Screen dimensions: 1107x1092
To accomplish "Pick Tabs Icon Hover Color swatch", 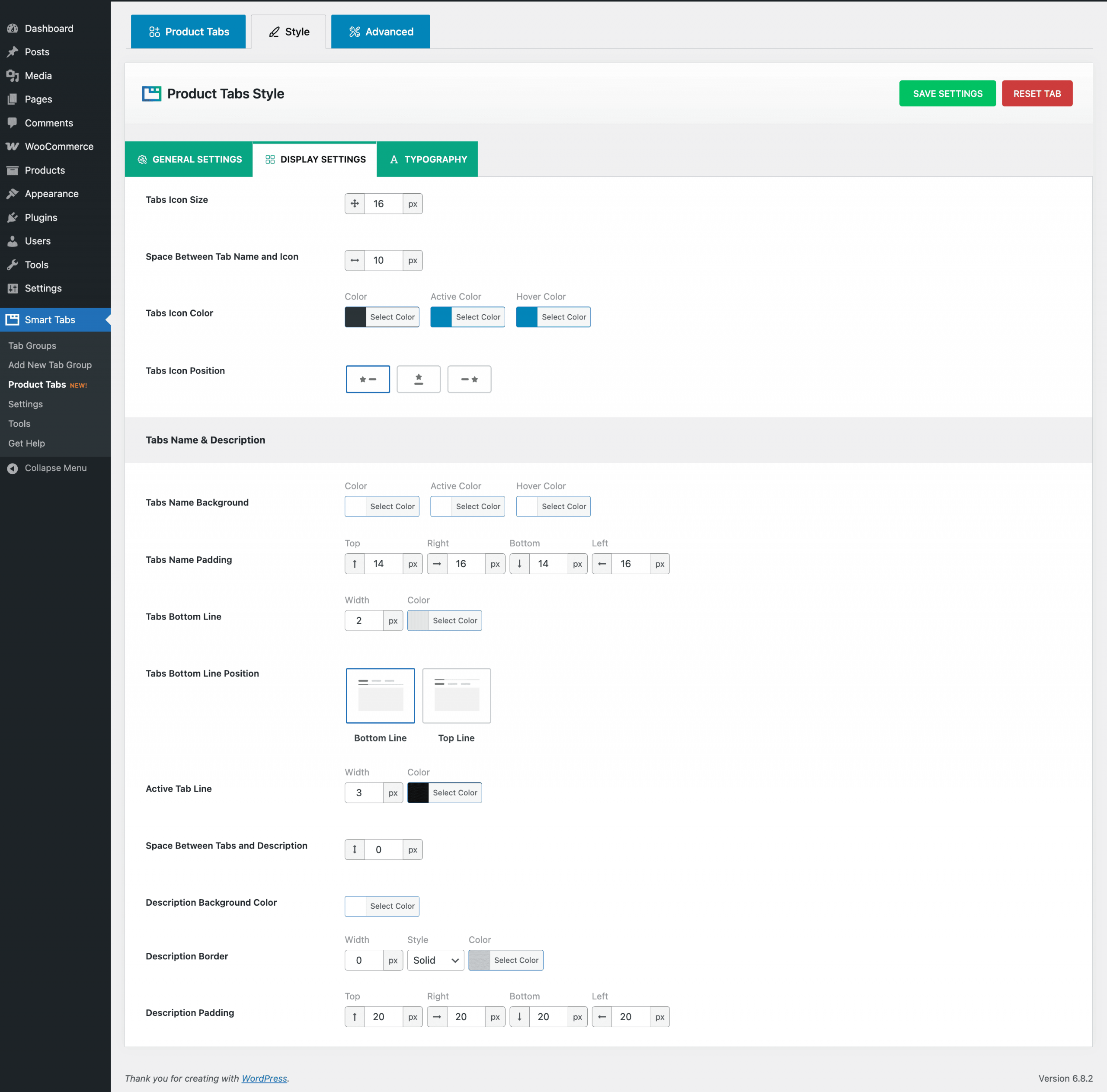I will [x=527, y=317].
